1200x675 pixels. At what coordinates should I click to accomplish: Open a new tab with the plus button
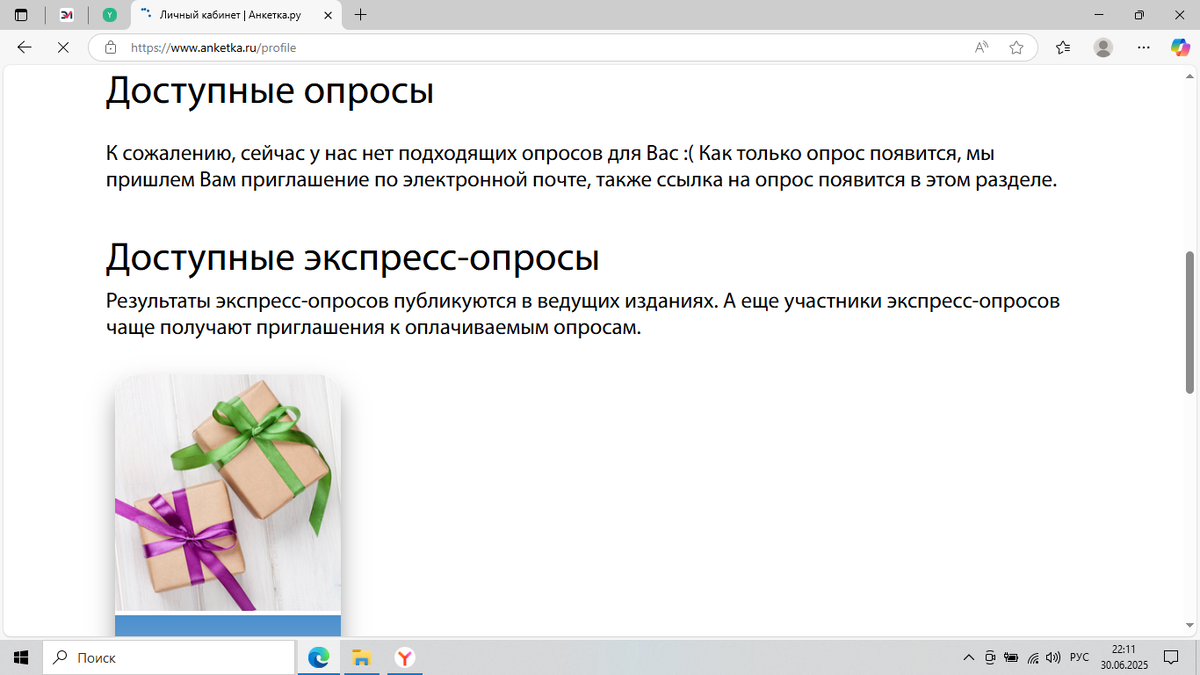pos(360,15)
